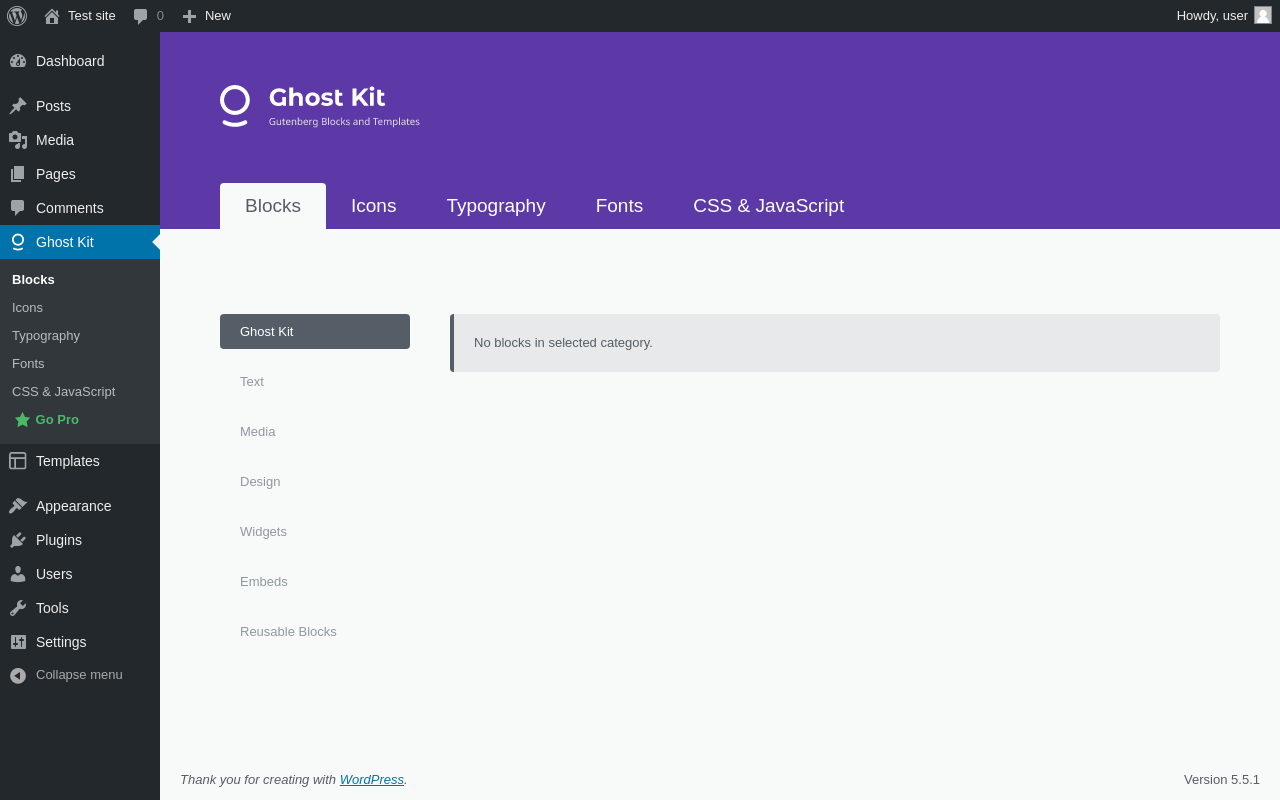Switch to the Icons tab

pyautogui.click(x=374, y=206)
